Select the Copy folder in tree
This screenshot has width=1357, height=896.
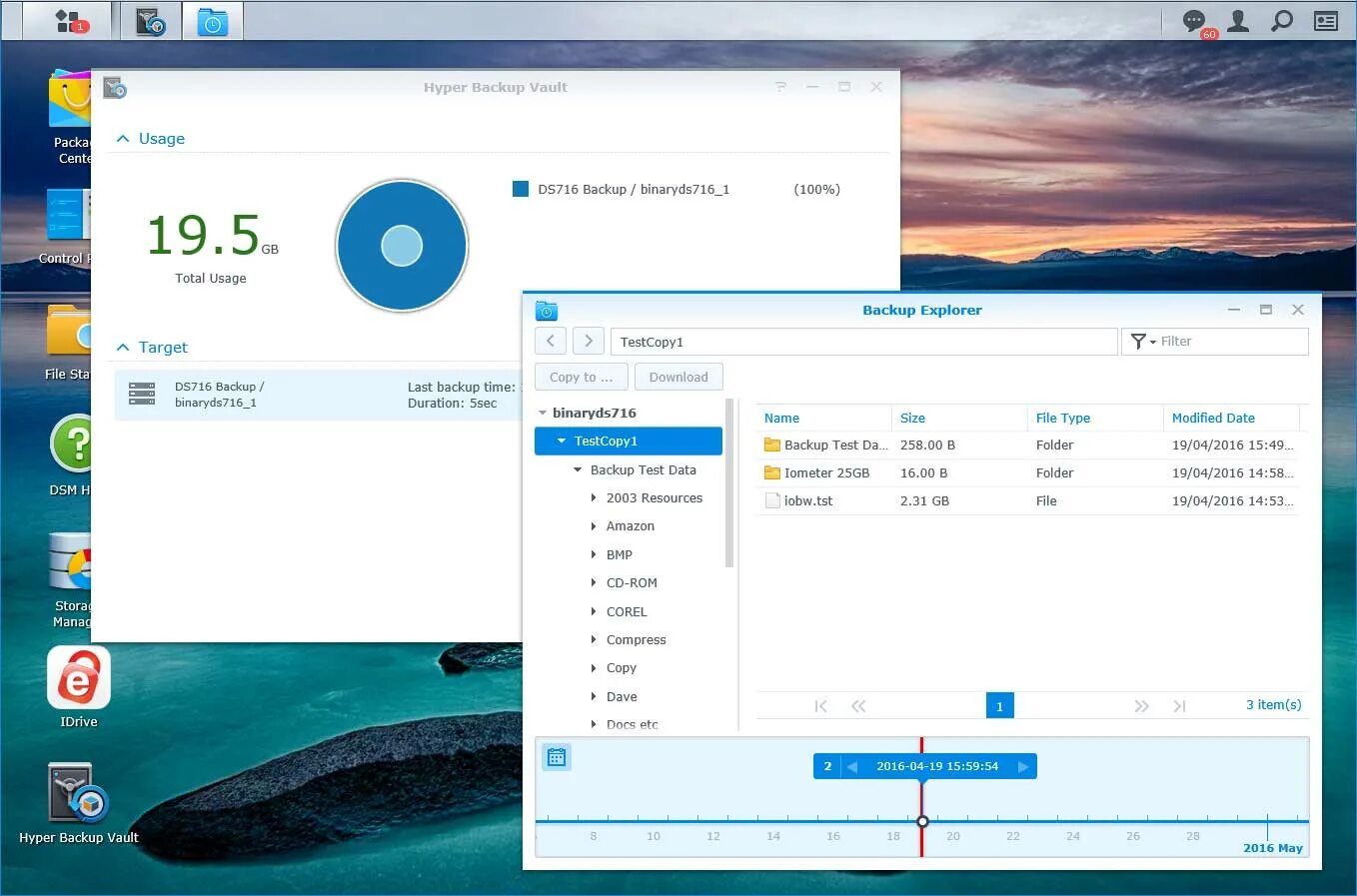622,667
